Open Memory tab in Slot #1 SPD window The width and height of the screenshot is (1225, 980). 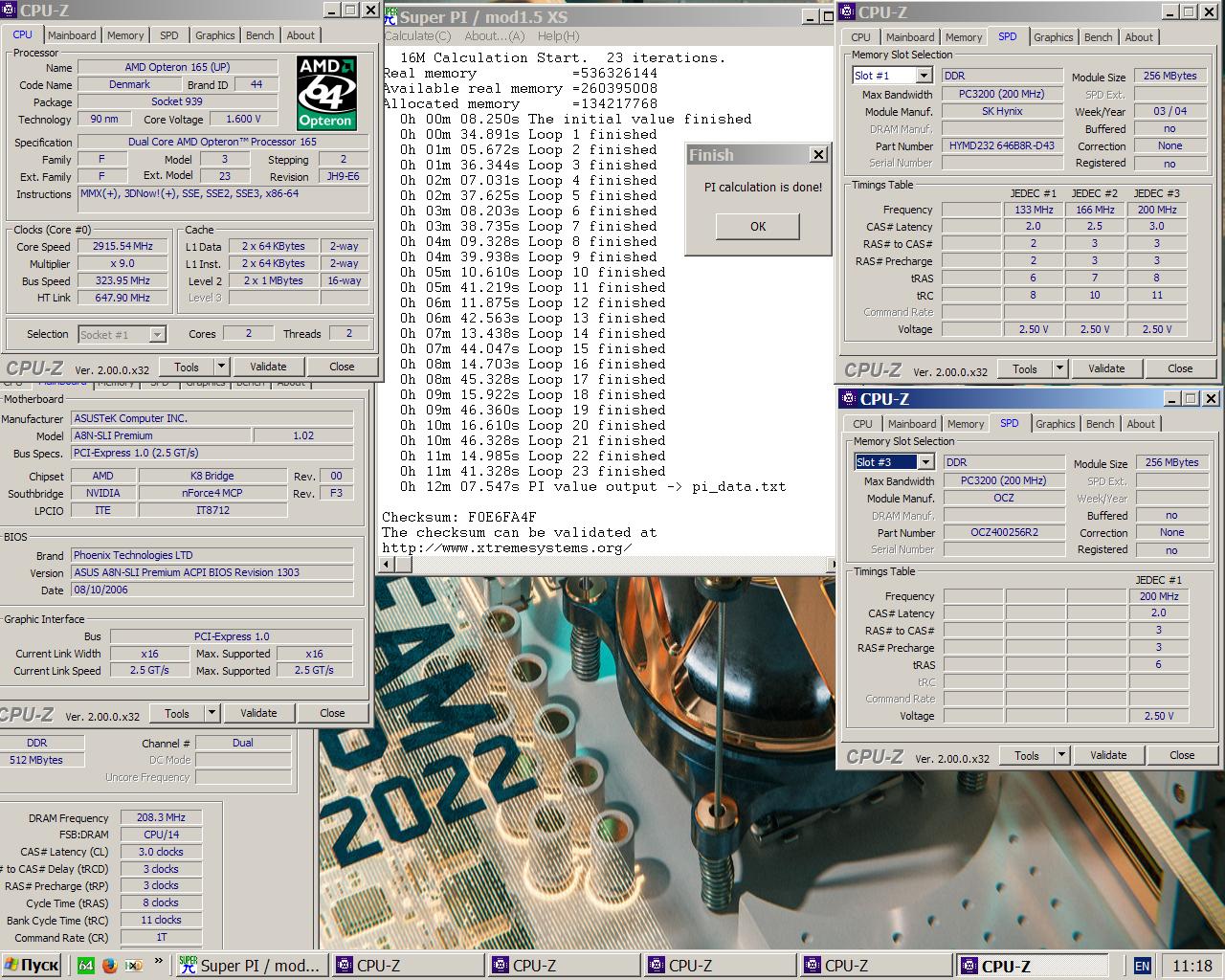coord(963,37)
